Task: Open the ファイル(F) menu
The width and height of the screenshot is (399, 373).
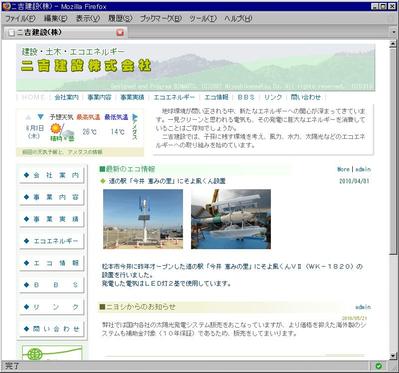Action: (20, 19)
